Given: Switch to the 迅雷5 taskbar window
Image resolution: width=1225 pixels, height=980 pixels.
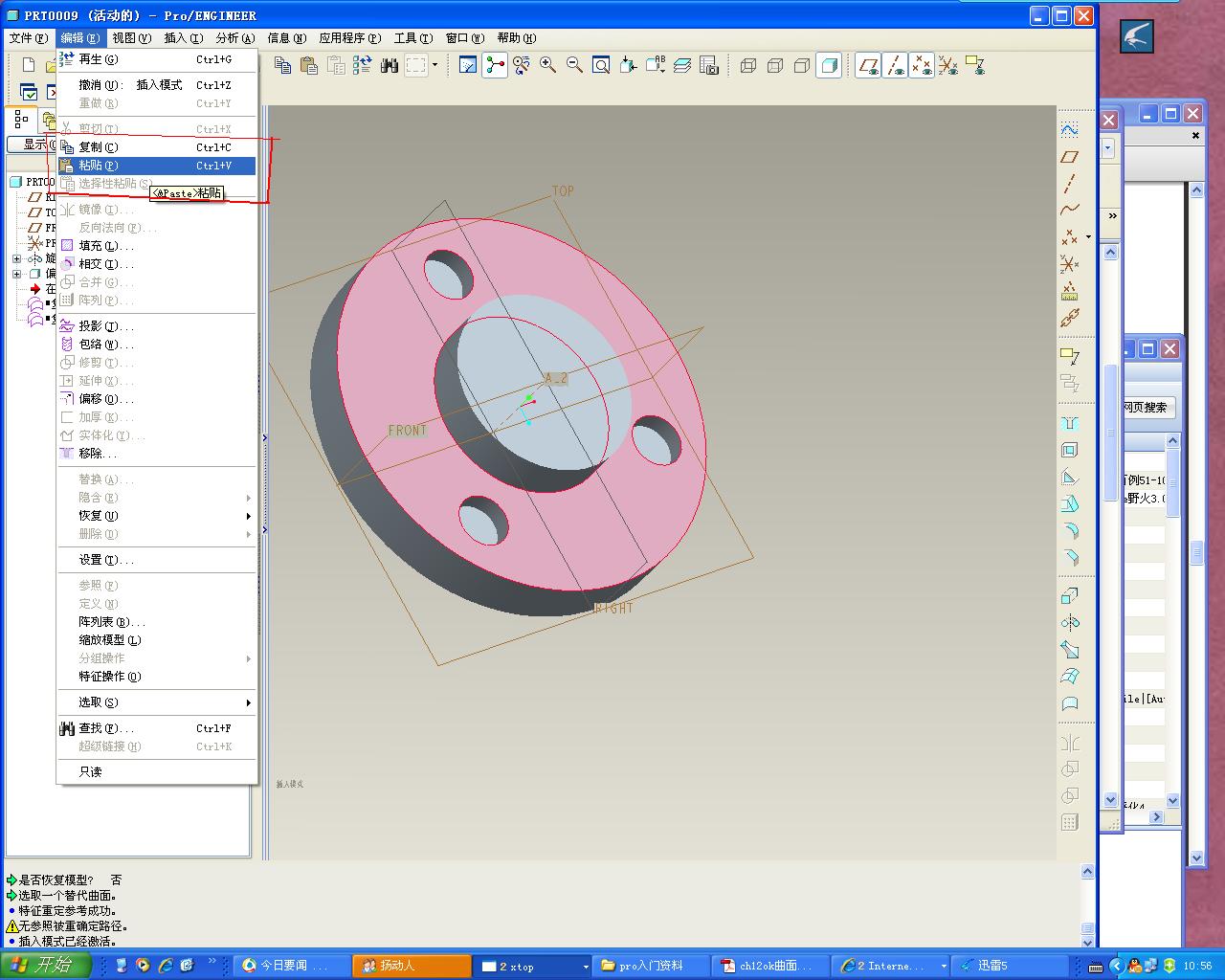Looking at the screenshot, I should pyautogui.click(x=1011, y=966).
